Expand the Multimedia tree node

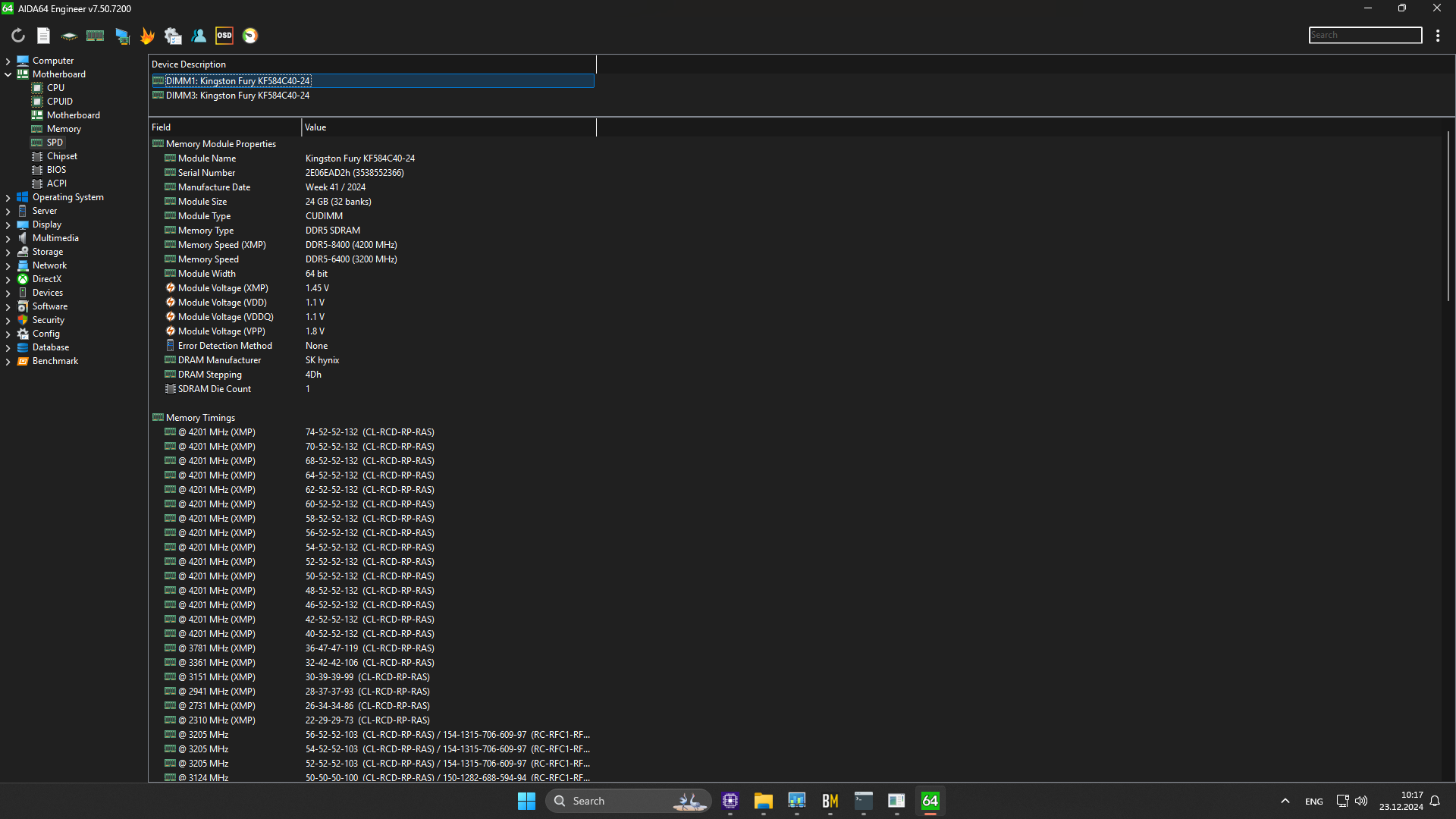click(8, 238)
